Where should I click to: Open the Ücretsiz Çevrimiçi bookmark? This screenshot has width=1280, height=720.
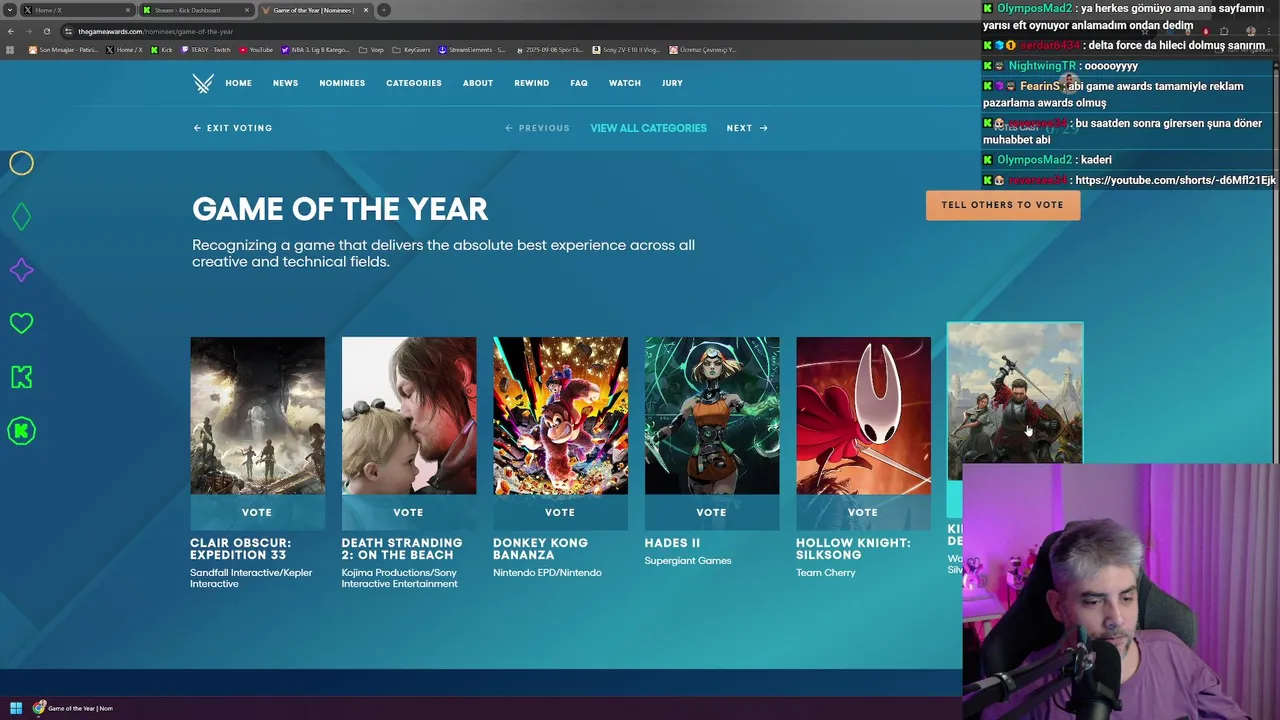coord(703,49)
